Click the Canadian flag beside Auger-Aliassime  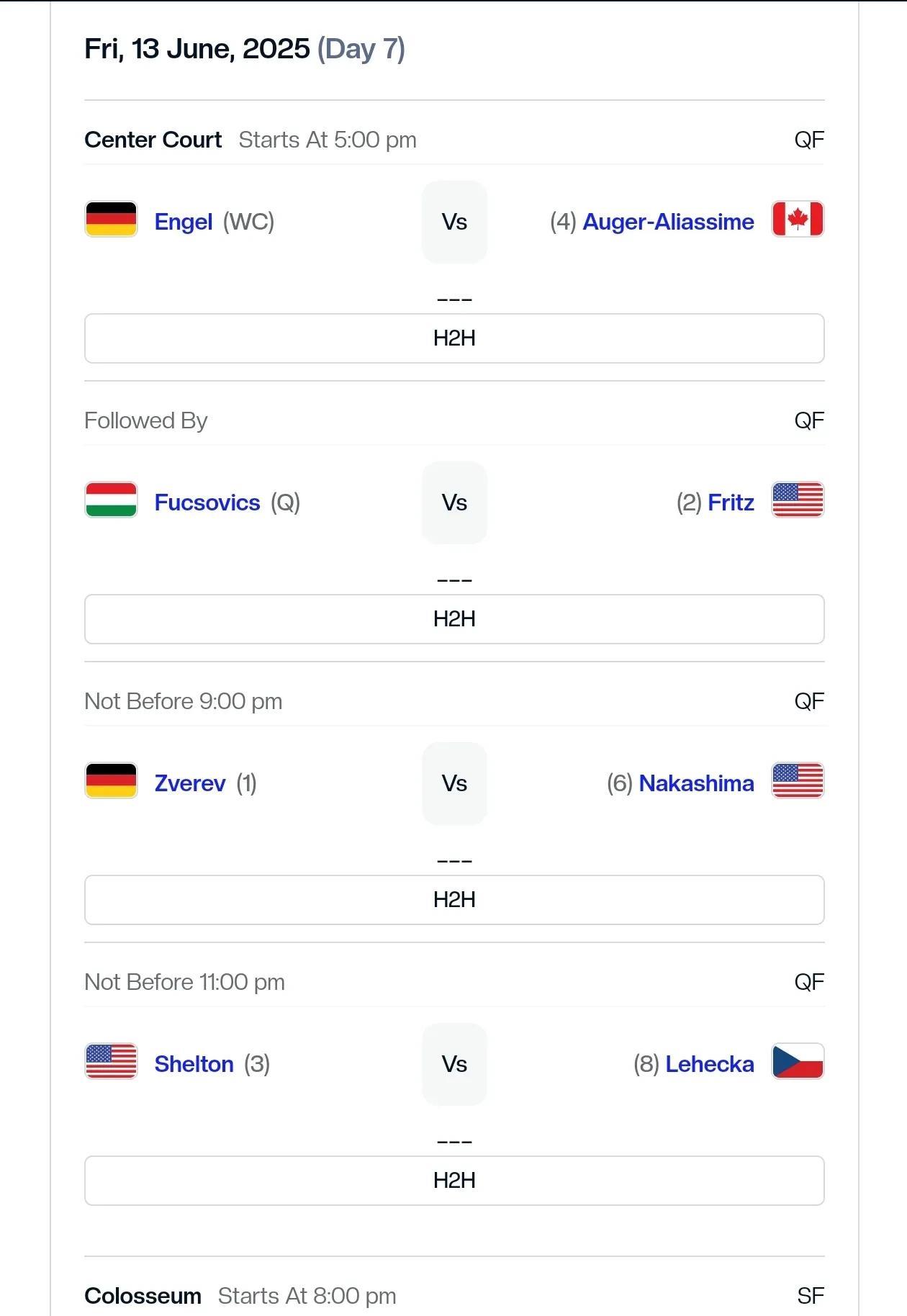coord(798,220)
